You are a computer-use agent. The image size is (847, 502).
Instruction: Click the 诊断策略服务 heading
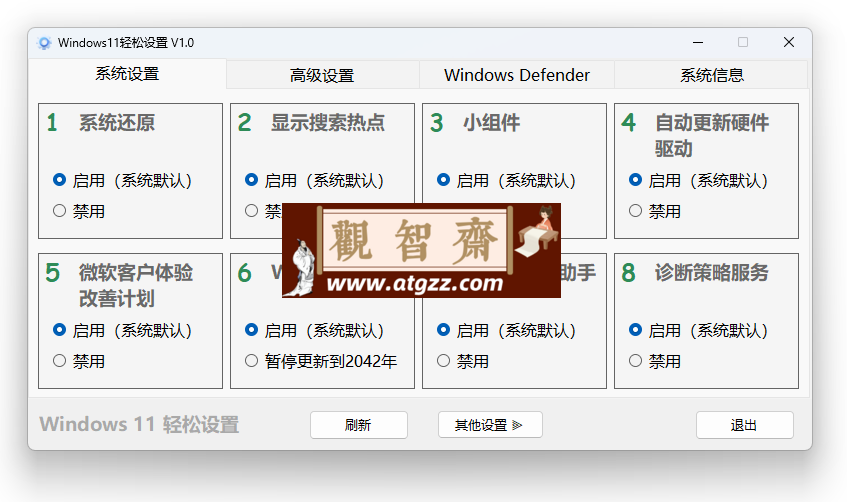pyautogui.click(x=711, y=272)
